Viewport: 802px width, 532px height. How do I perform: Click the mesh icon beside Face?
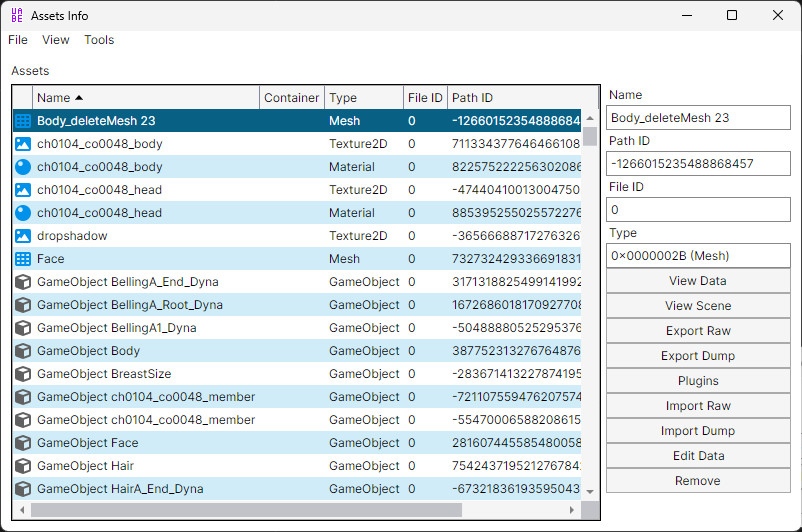pyautogui.click(x=23, y=259)
